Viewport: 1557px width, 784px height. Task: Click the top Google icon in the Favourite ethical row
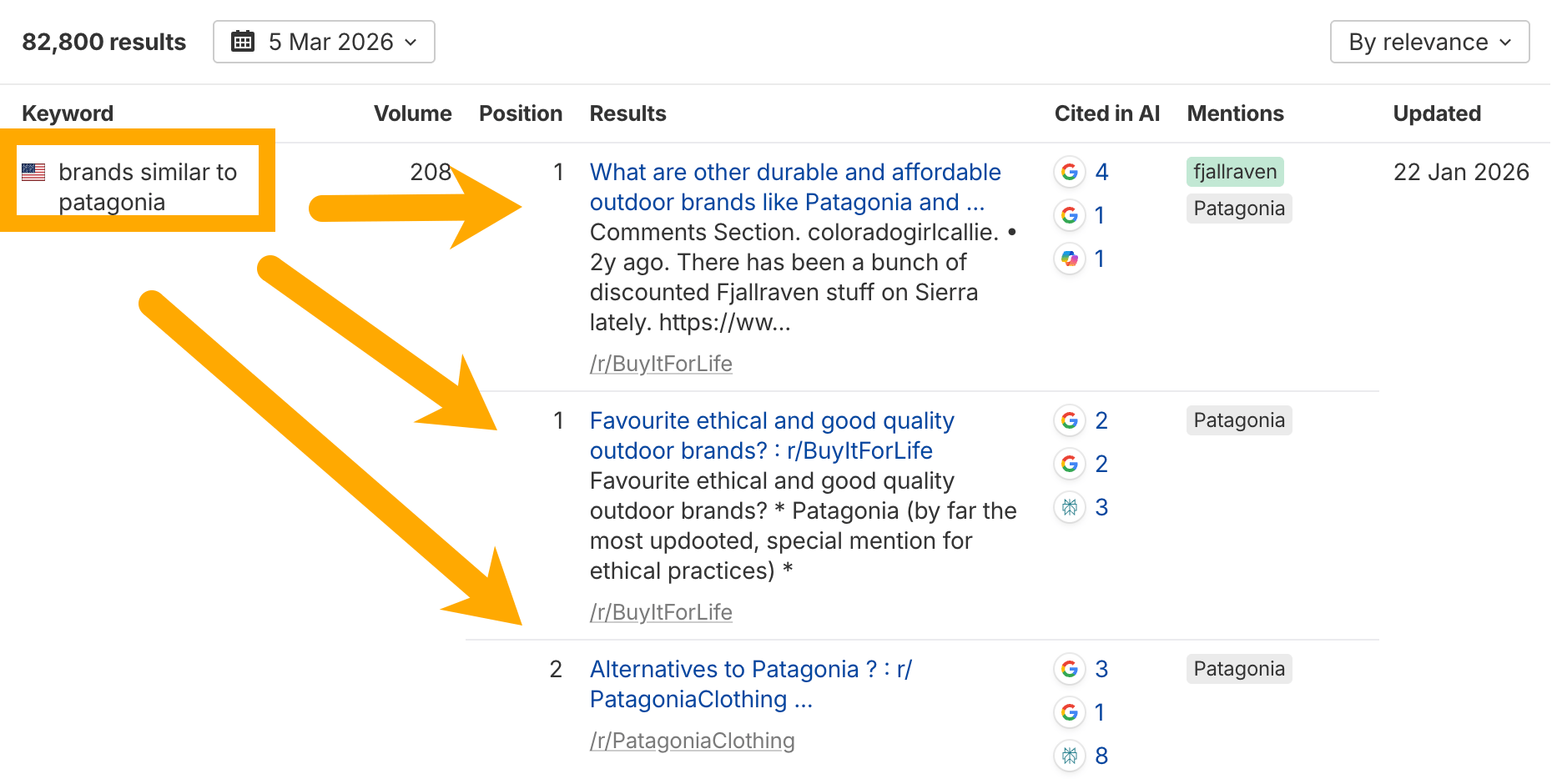tap(1070, 420)
